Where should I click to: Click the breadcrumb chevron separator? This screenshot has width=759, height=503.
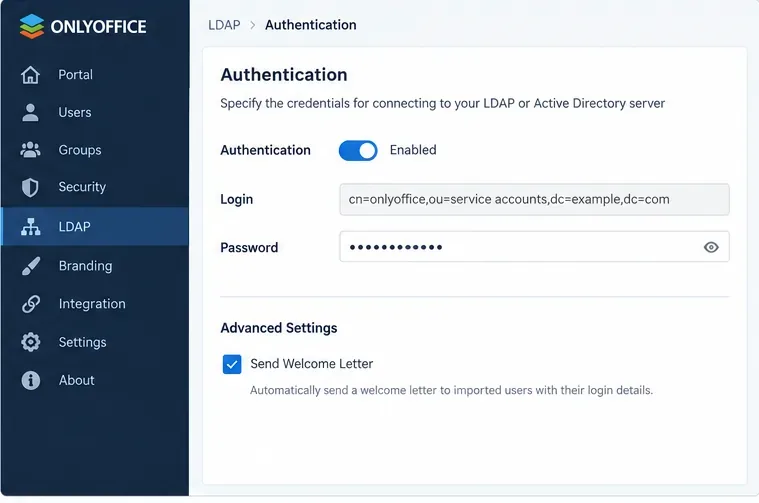tap(253, 25)
